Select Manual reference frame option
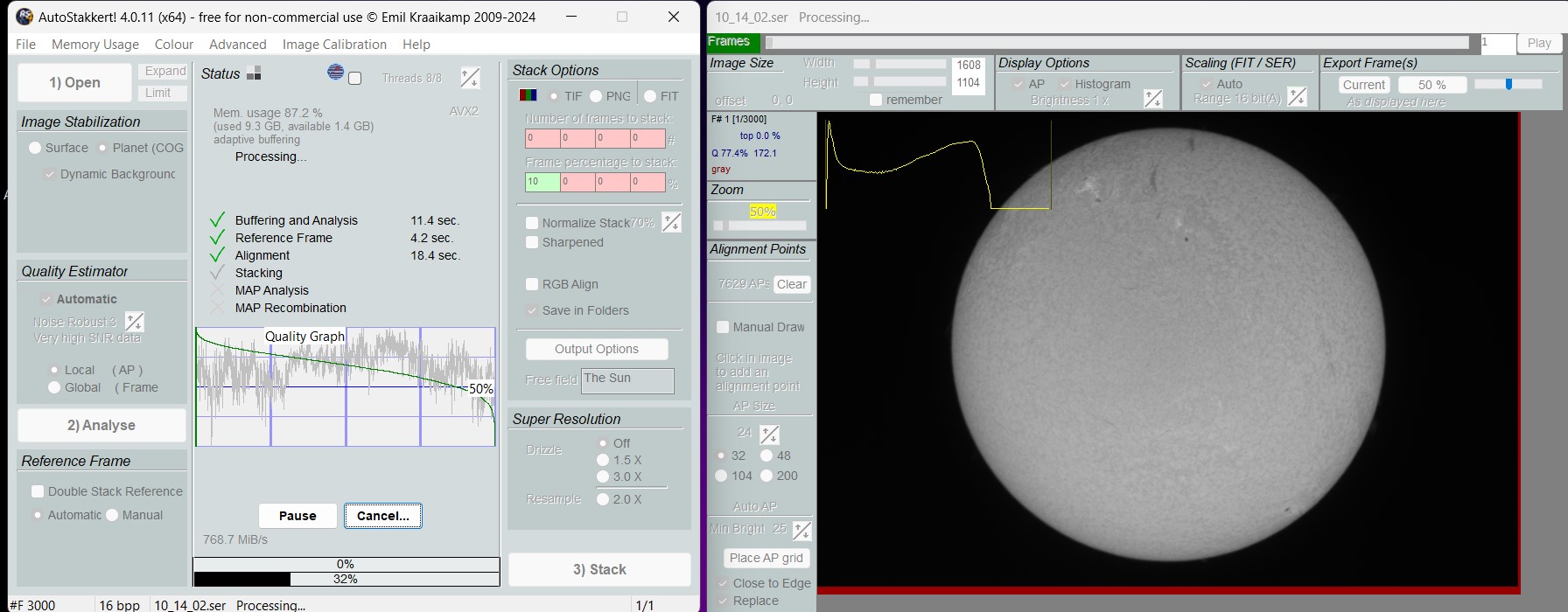Image resolution: width=1568 pixels, height=612 pixels. point(112,515)
